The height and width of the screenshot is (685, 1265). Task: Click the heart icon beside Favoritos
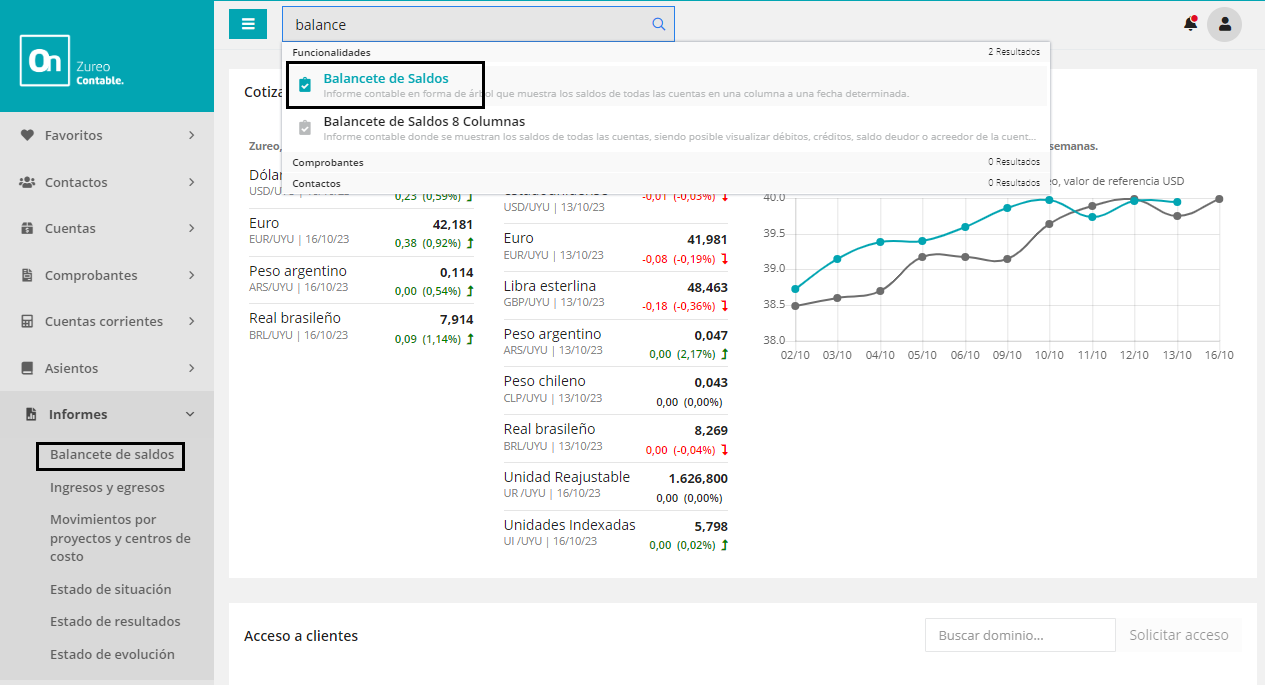click(x=27, y=135)
